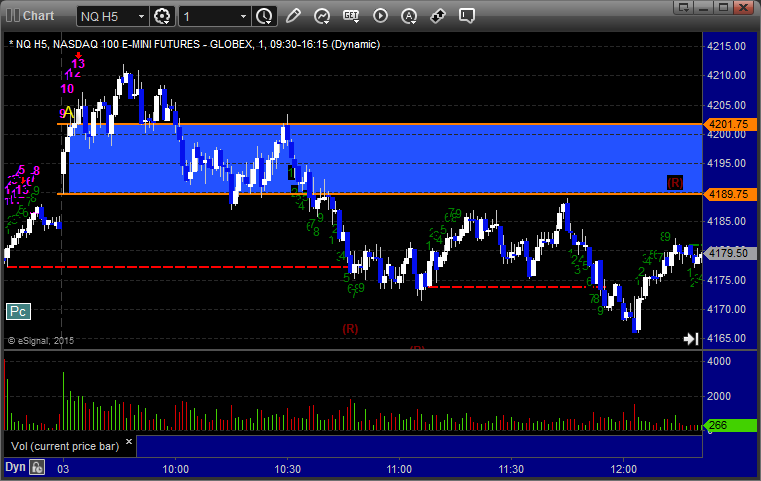The height and width of the screenshot is (481, 761).
Task: Click the 4170.00 price axis label
Action: pos(727,309)
